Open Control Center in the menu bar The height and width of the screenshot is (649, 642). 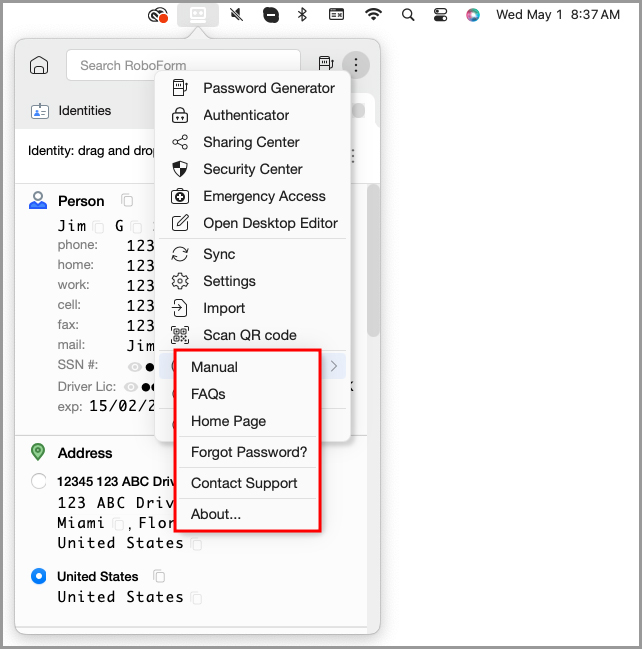tap(440, 15)
